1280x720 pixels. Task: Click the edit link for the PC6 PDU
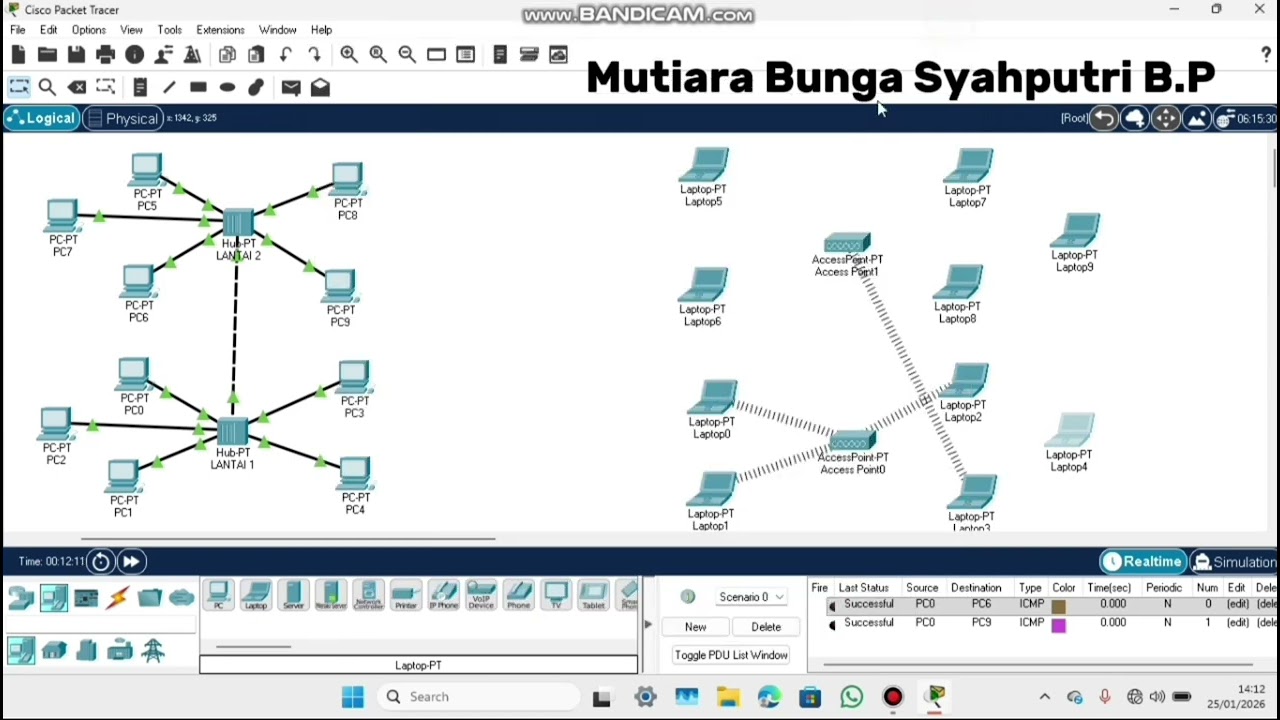pos(1237,604)
